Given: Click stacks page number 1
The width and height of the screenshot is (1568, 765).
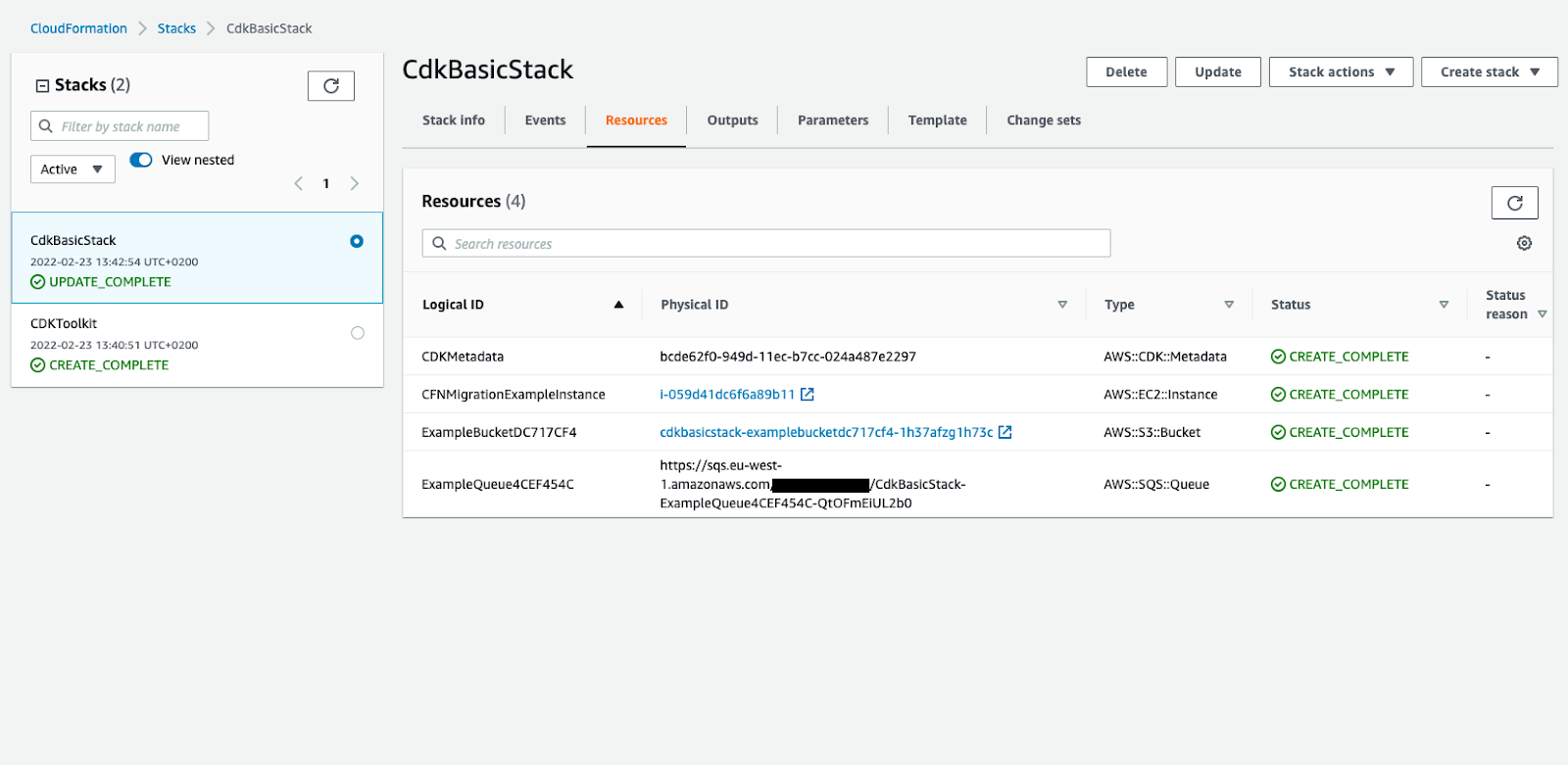Looking at the screenshot, I should 326,183.
